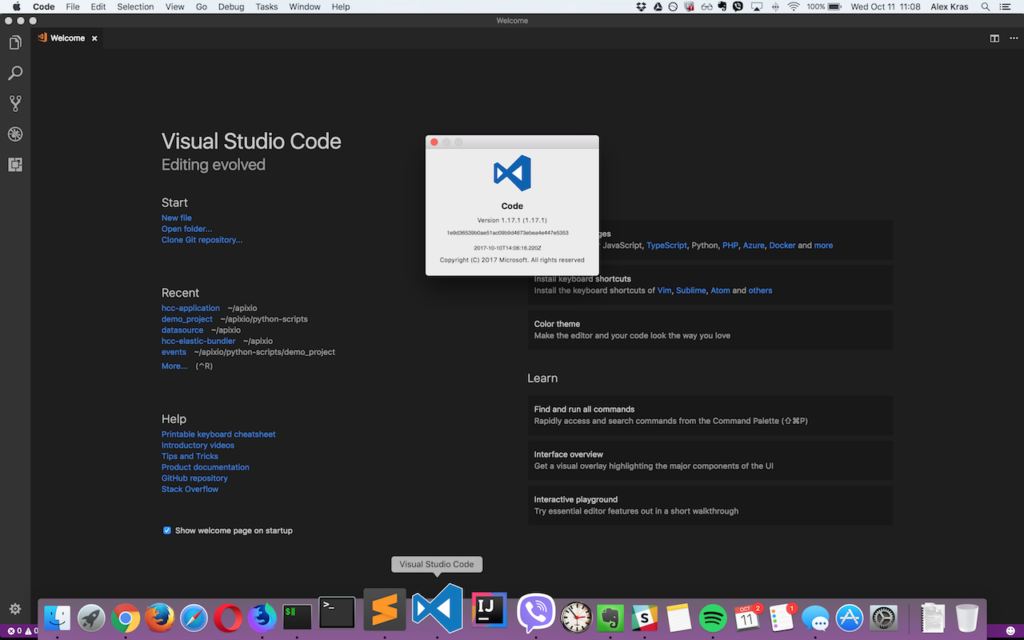Viewport: 1024px width, 640px height.
Task: Open the Extensions view in activity bar
Action: coord(15,165)
